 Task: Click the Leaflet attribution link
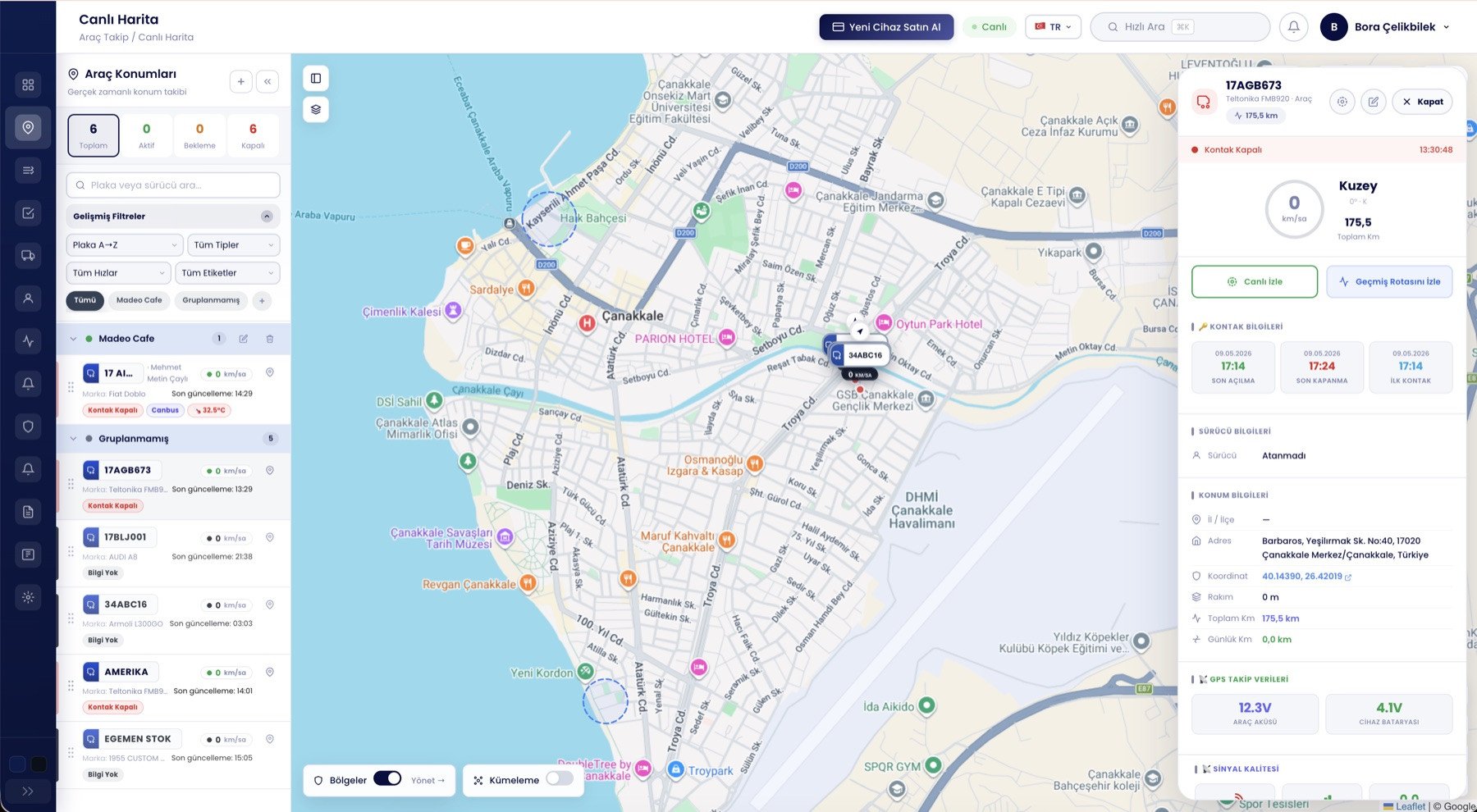pos(1411,806)
